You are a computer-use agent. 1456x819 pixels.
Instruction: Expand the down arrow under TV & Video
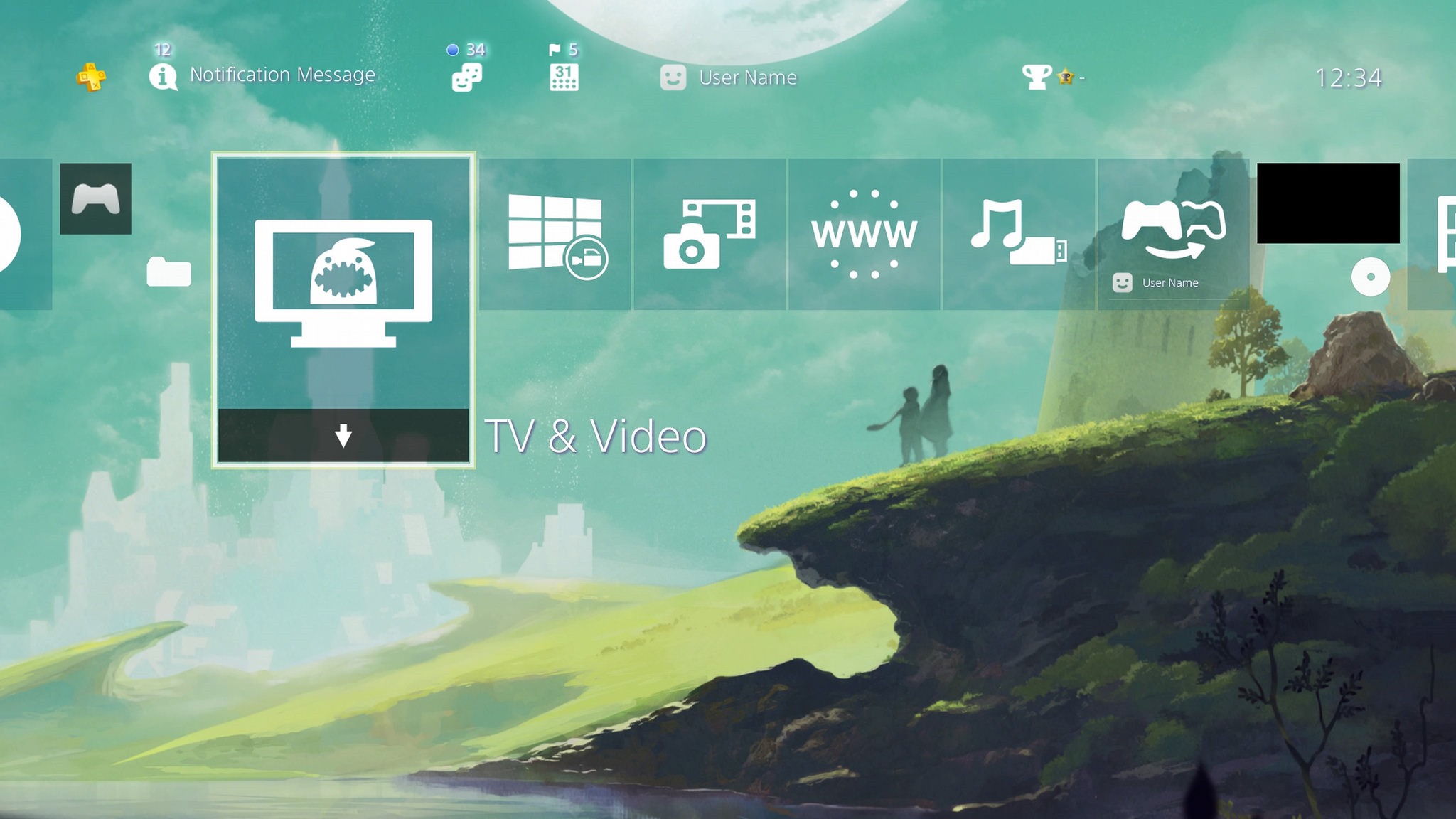coord(343,435)
